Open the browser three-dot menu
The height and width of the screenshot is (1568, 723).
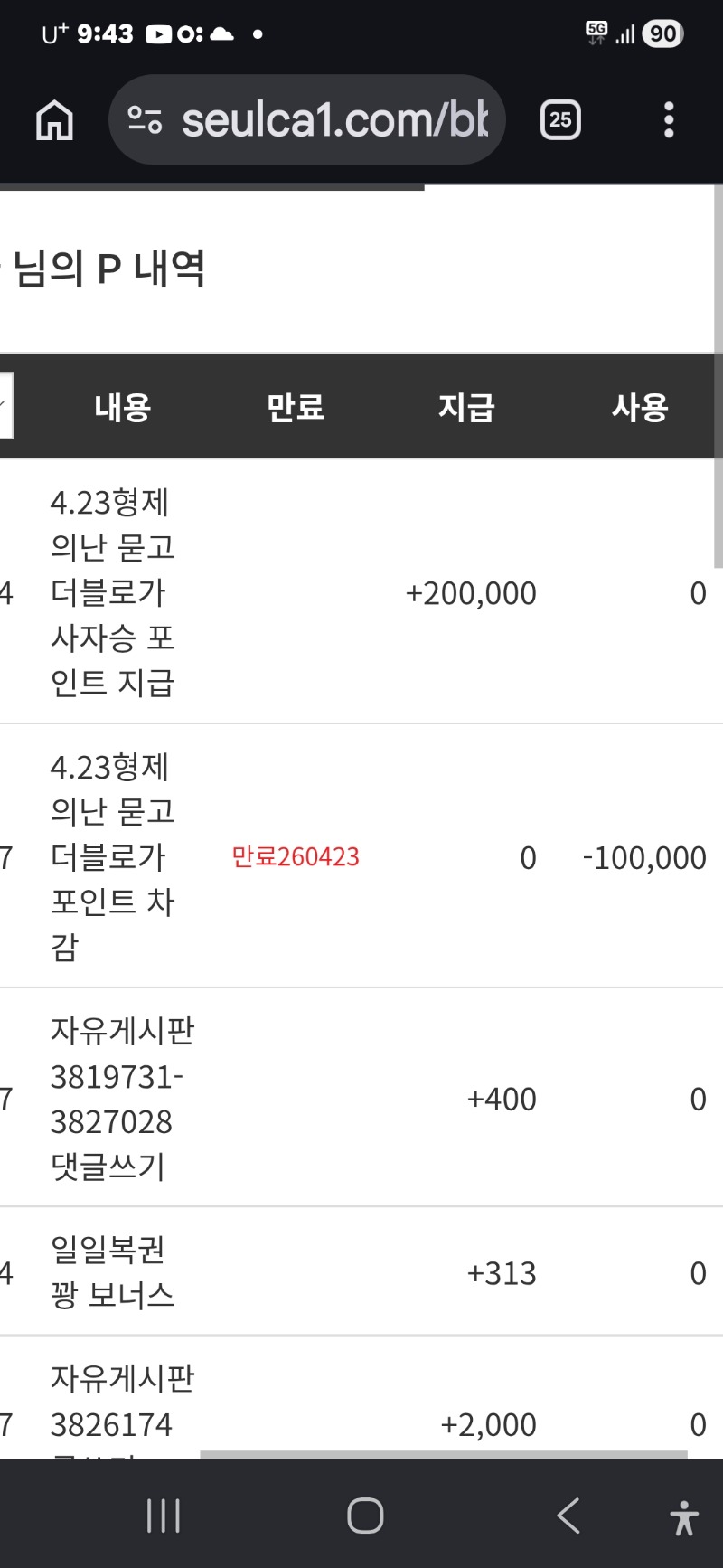tap(669, 120)
